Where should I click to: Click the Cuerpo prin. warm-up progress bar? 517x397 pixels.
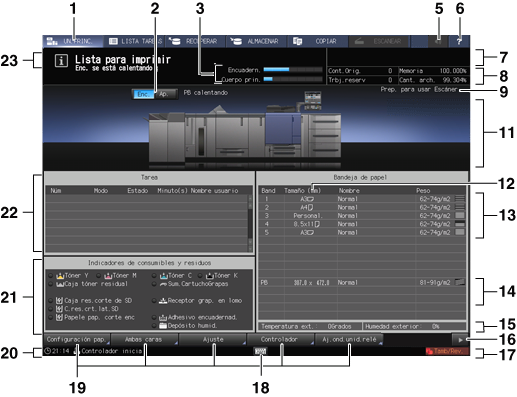click(x=293, y=79)
